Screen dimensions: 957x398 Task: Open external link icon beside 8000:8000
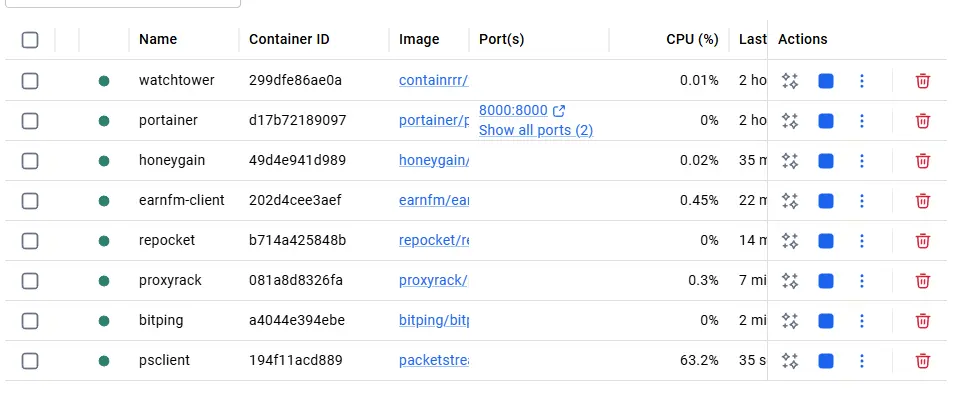[x=558, y=110]
